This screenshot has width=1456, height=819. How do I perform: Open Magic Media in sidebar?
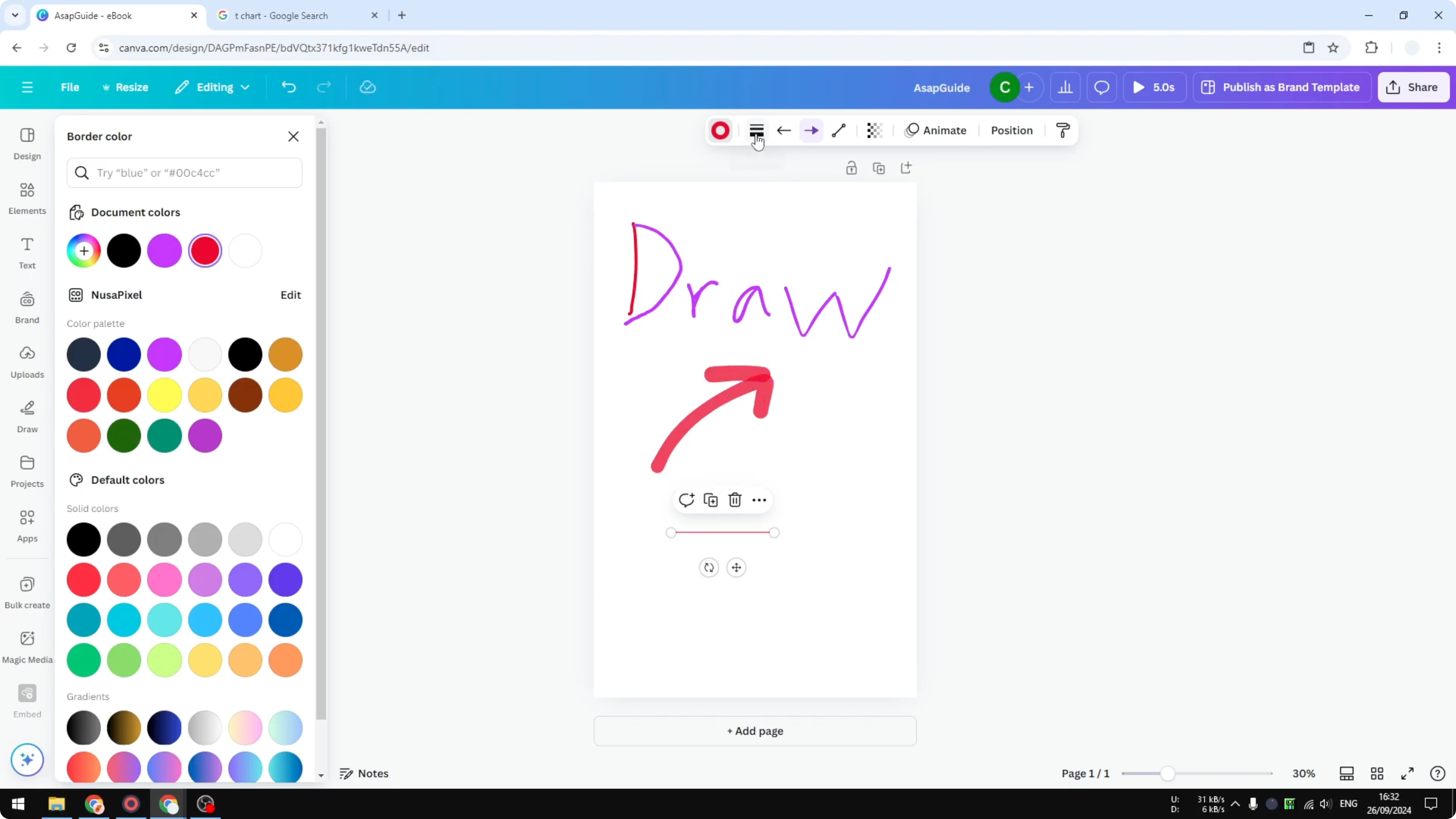click(27, 647)
